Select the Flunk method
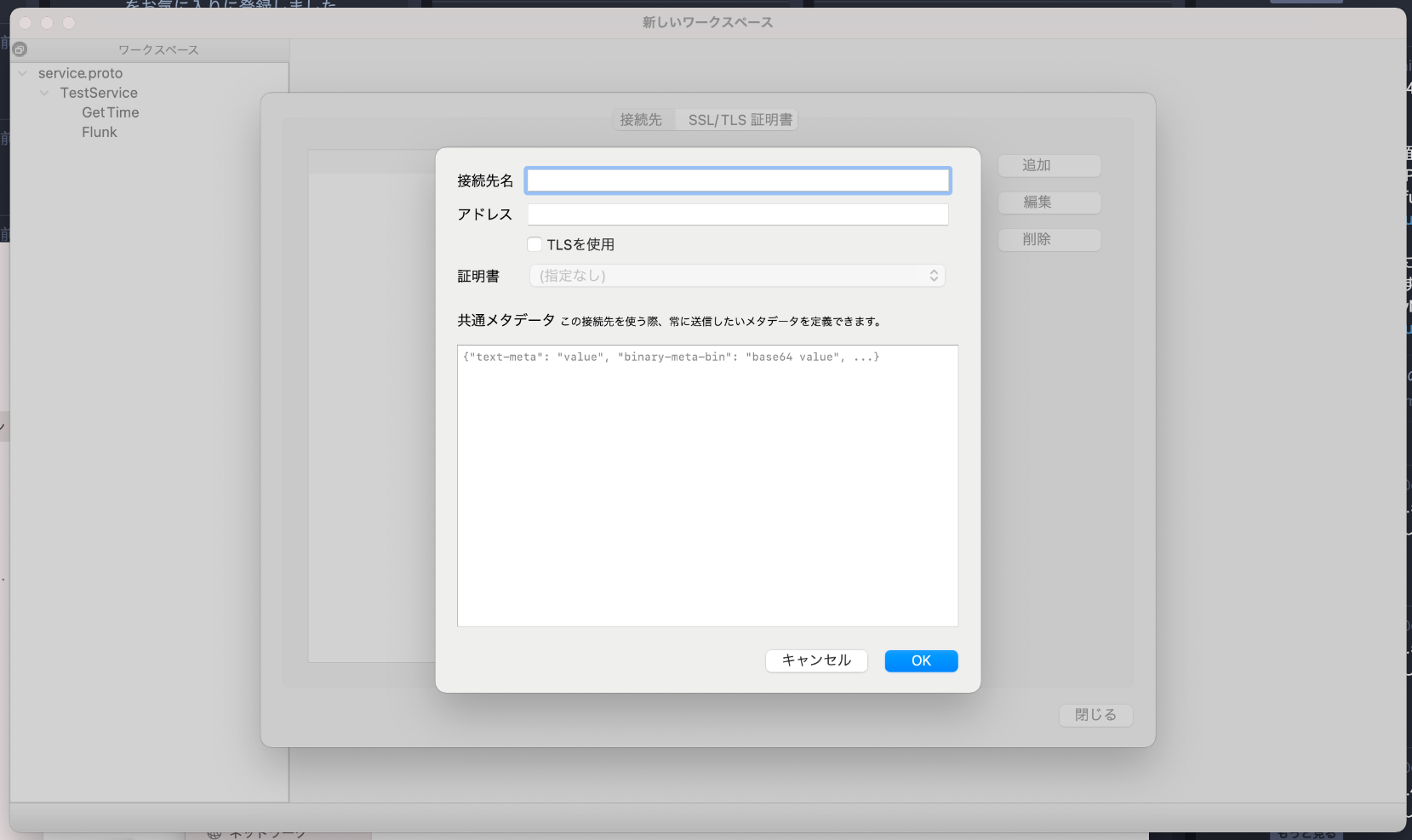This screenshot has height=840, width=1412. click(100, 132)
